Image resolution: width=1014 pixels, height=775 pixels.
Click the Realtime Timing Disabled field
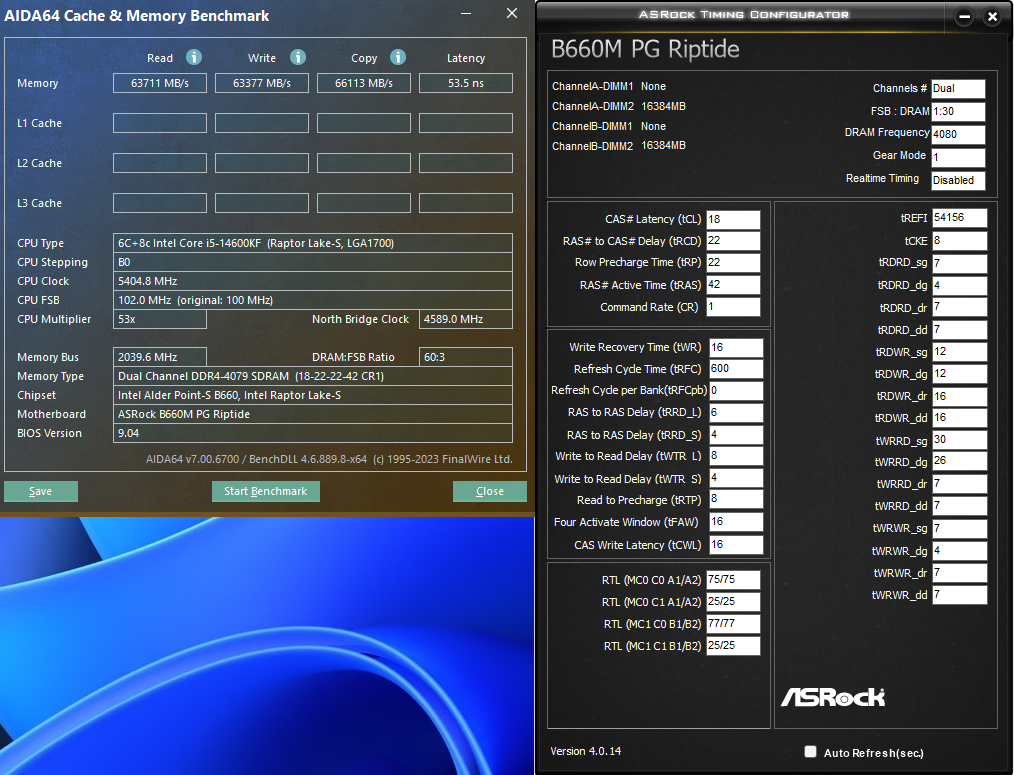coord(958,180)
